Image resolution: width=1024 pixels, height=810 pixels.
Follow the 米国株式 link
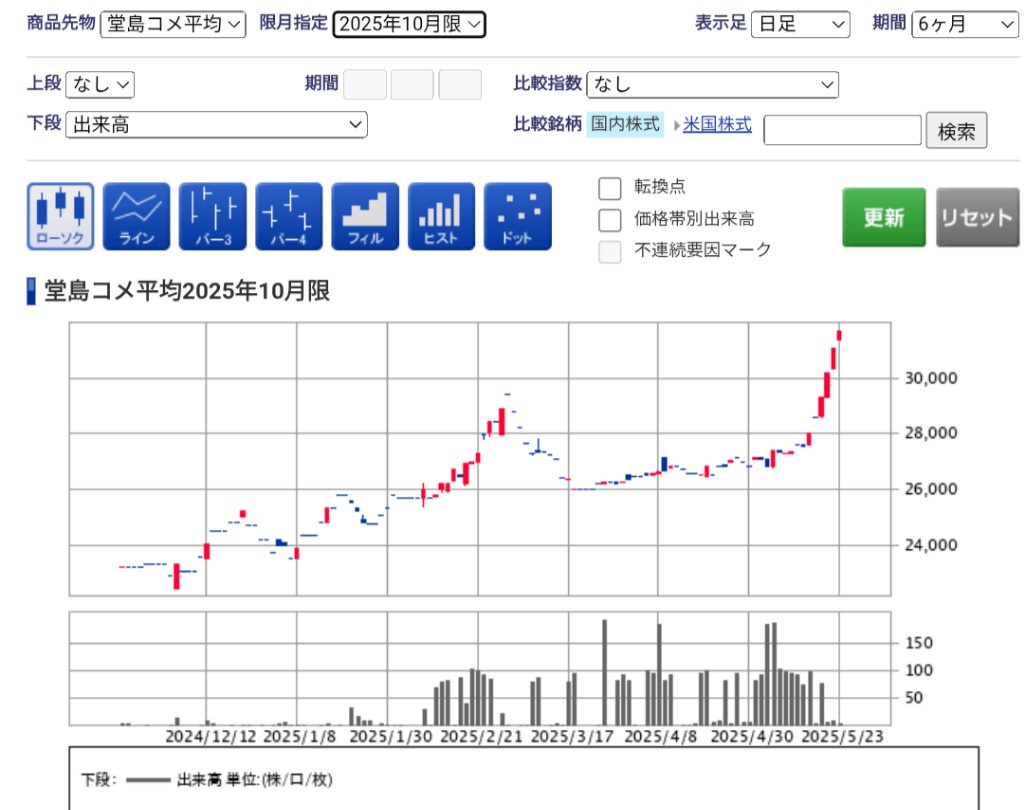tap(717, 124)
